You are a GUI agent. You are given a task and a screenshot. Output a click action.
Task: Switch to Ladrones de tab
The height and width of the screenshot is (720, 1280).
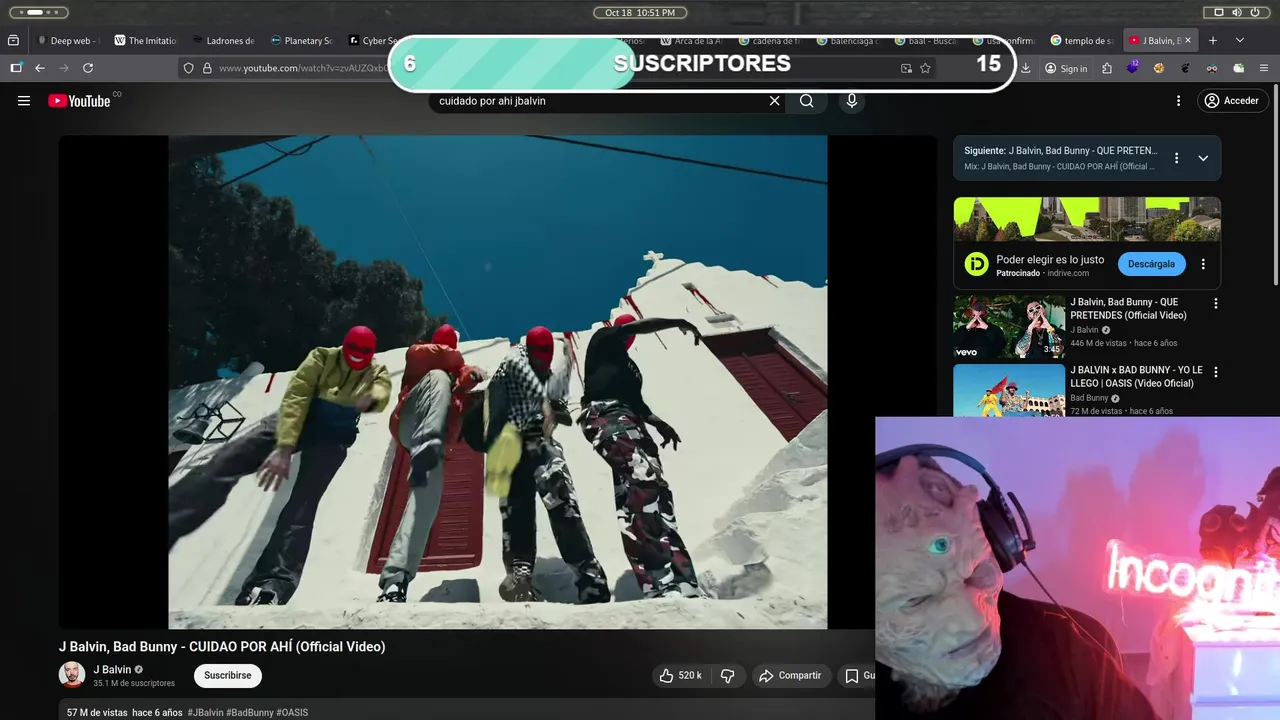[x=222, y=41]
